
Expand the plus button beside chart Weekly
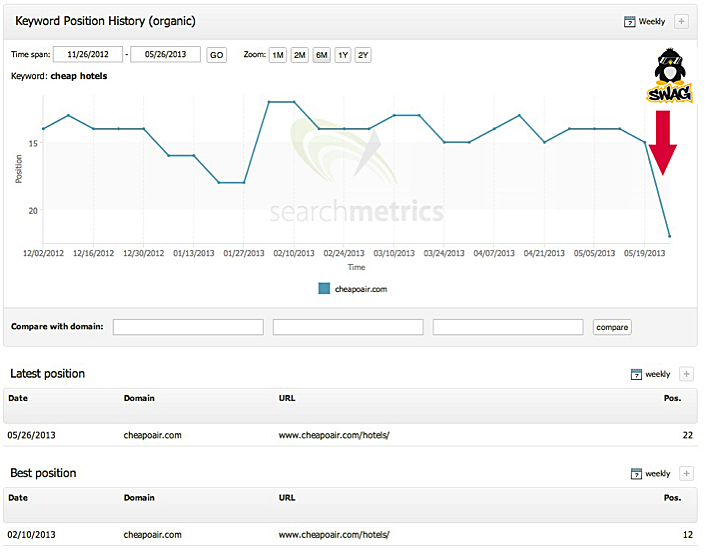681,21
